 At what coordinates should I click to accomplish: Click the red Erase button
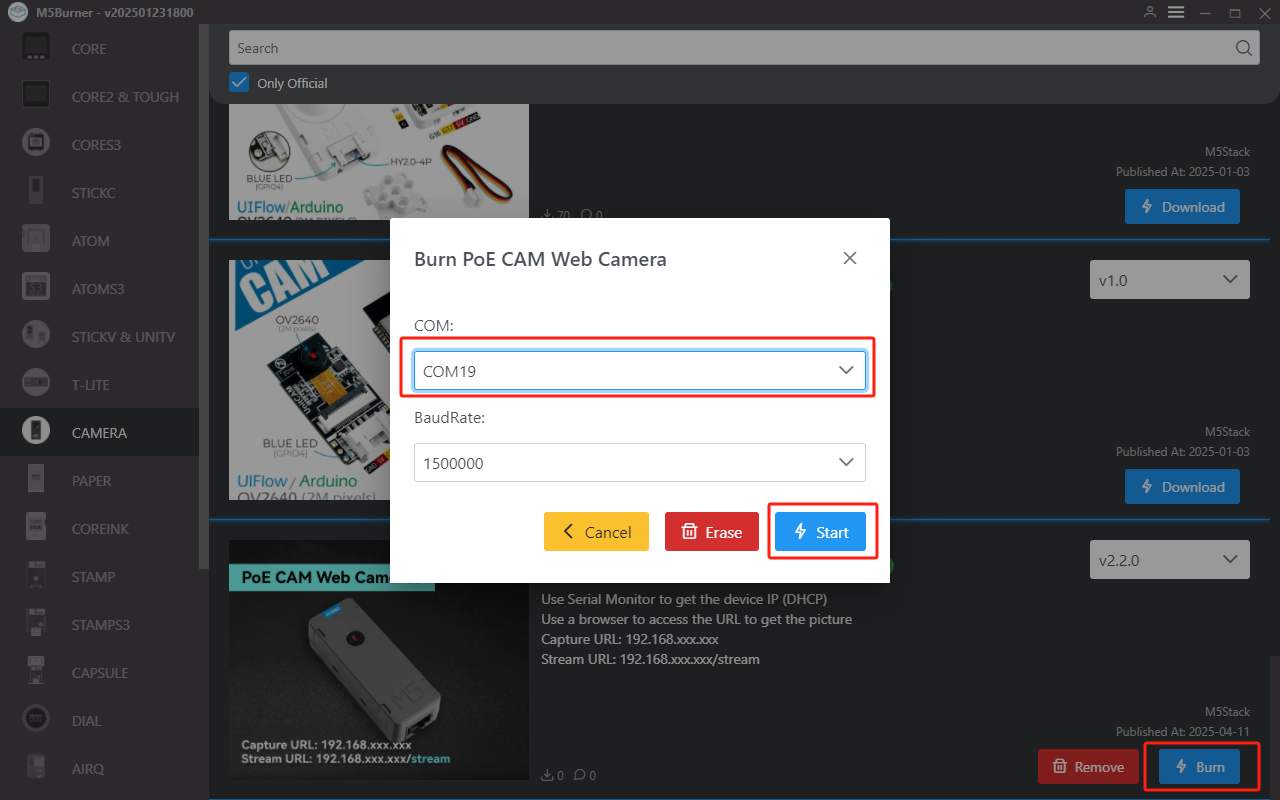pyautogui.click(x=712, y=532)
